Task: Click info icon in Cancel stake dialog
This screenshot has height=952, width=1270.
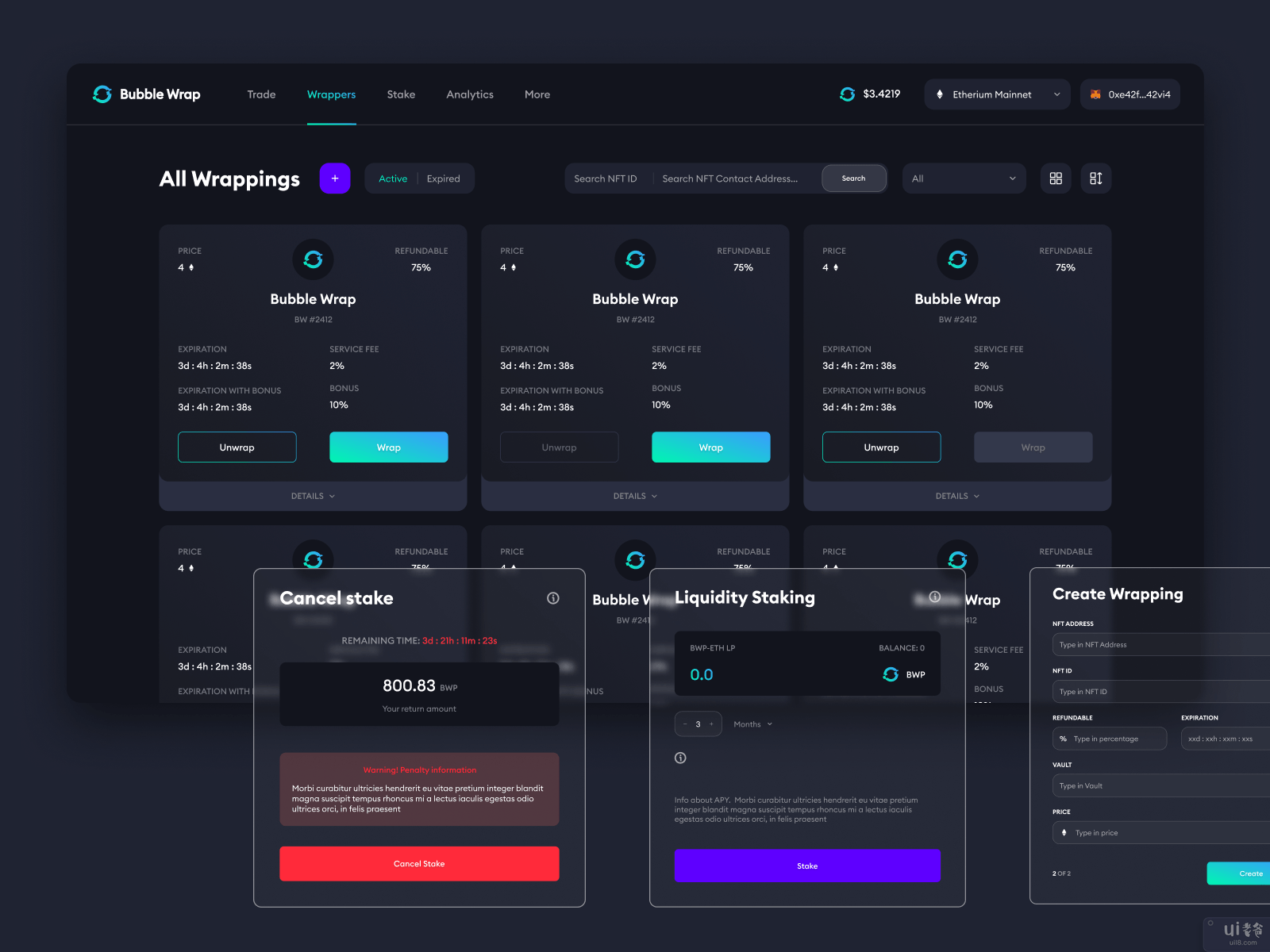Action: pyautogui.click(x=553, y=598)
